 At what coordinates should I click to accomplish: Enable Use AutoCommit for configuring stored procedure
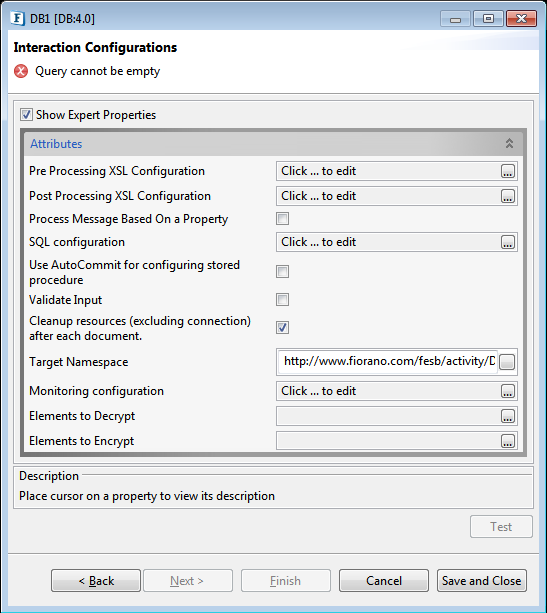pos(282,271)
